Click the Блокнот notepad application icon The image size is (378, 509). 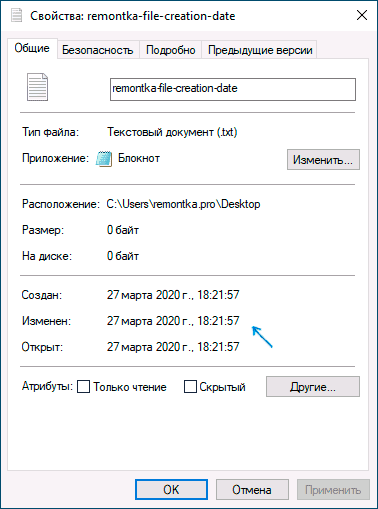pyautogui.click(x=104, y=158)
